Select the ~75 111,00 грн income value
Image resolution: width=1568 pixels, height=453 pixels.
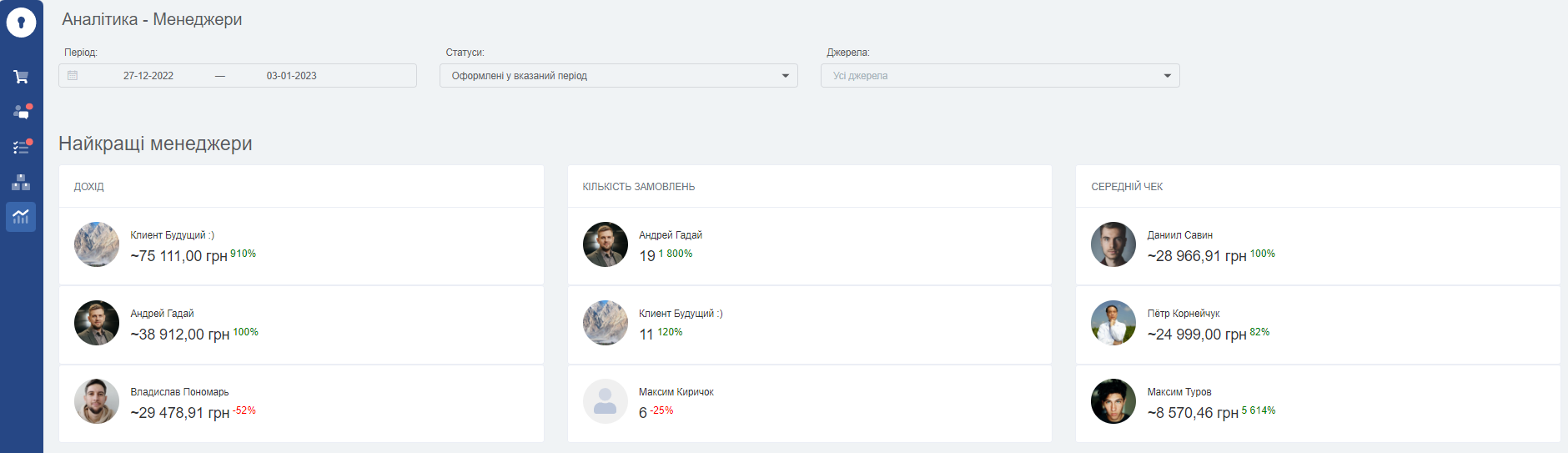coord(178,256)
